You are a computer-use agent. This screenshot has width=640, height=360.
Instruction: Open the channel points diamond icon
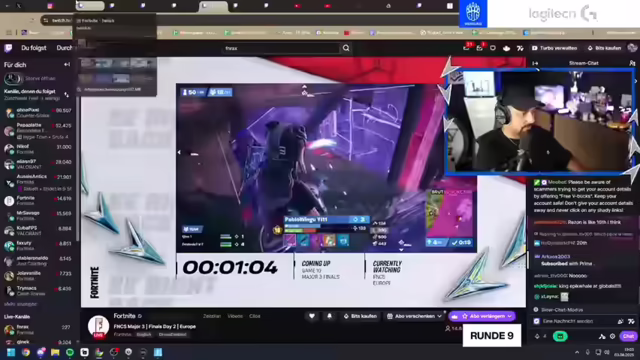pos(537,336)
